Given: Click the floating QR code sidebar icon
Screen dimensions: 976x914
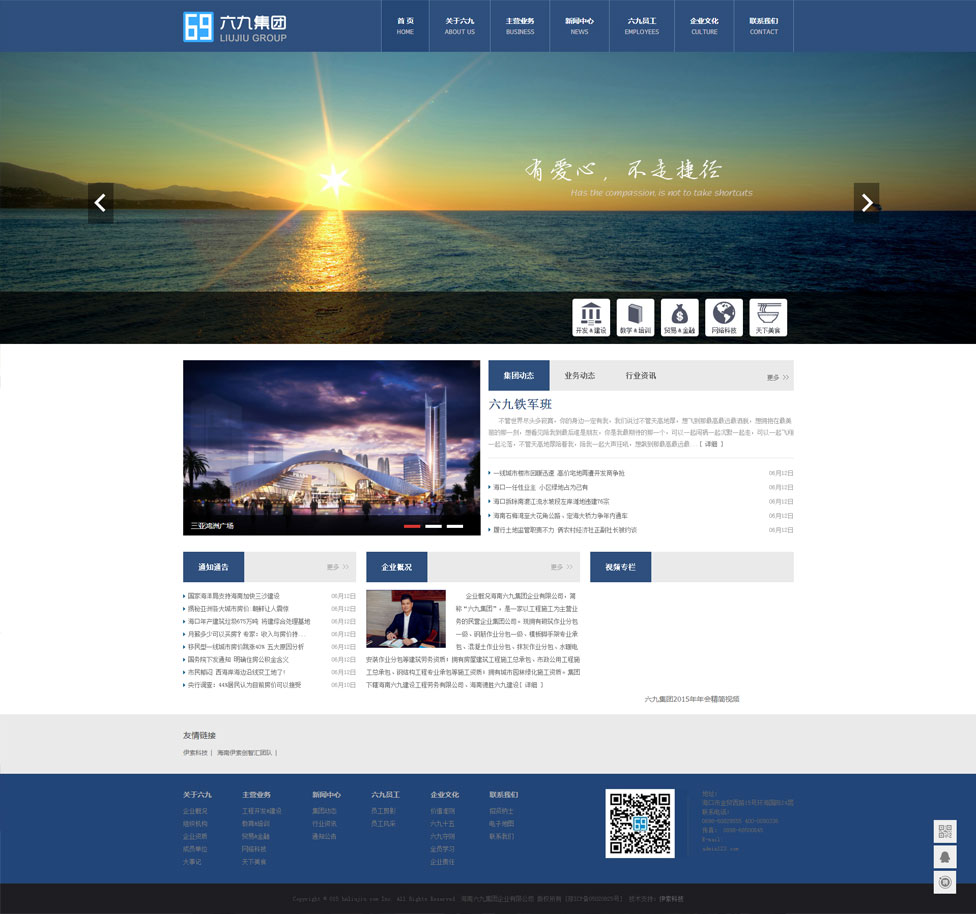Looking at the screenshot, I should click(x=945, y=831).
